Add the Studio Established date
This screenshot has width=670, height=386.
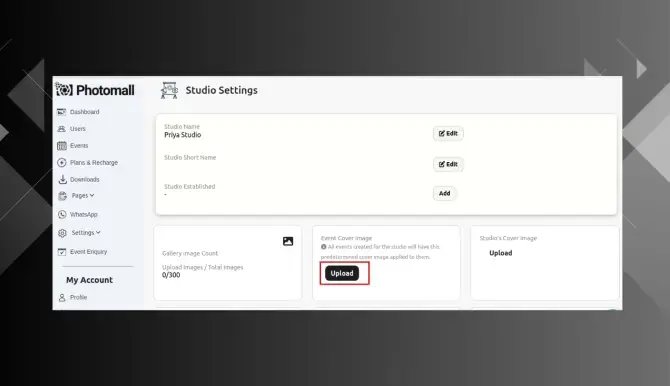pyautogui.click(x=444, y=193)
